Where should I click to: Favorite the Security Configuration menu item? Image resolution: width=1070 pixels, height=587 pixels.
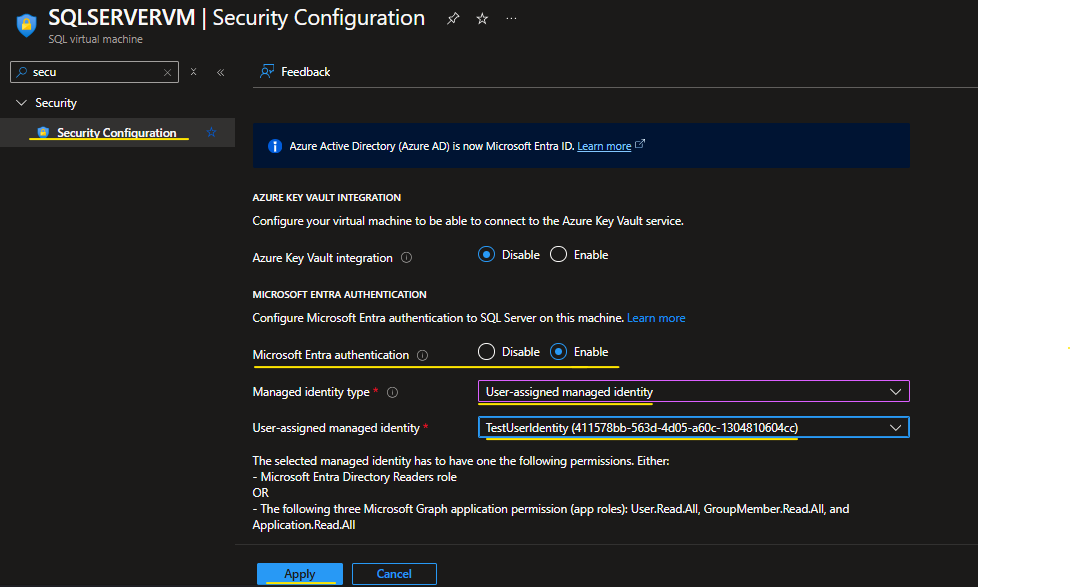[212, 132]
